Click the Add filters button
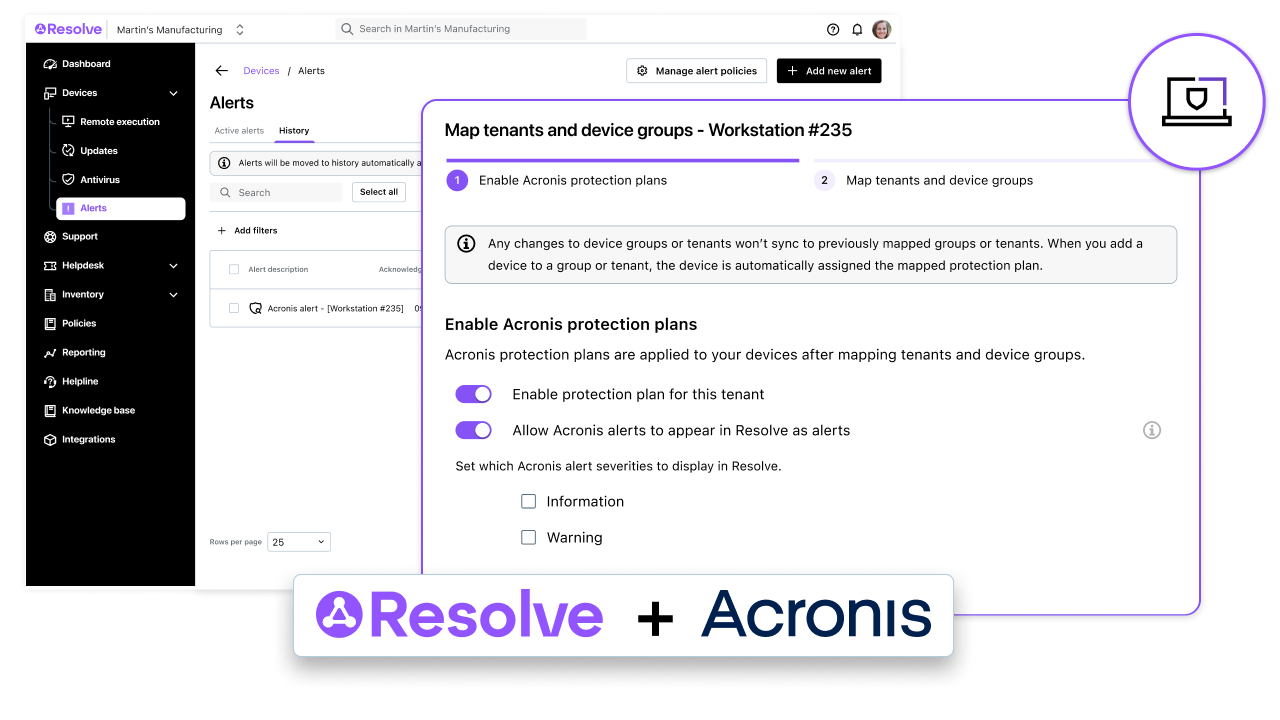This screenshot has width=1280, height=720. click(247, 231)
